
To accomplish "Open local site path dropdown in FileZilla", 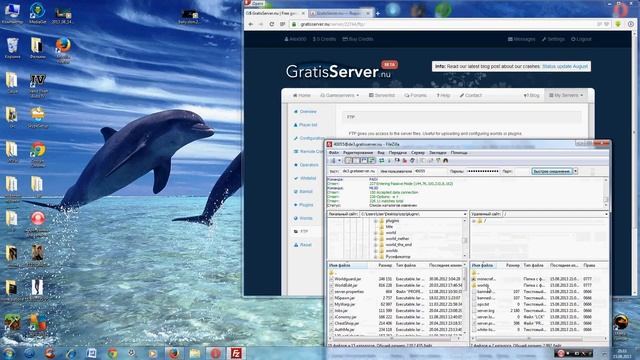I will click(464, 214).
